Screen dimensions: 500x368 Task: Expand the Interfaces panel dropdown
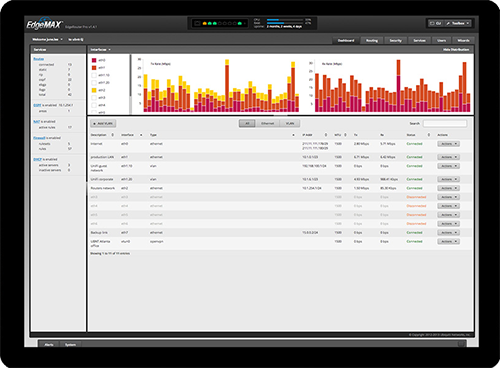(100, 50)
